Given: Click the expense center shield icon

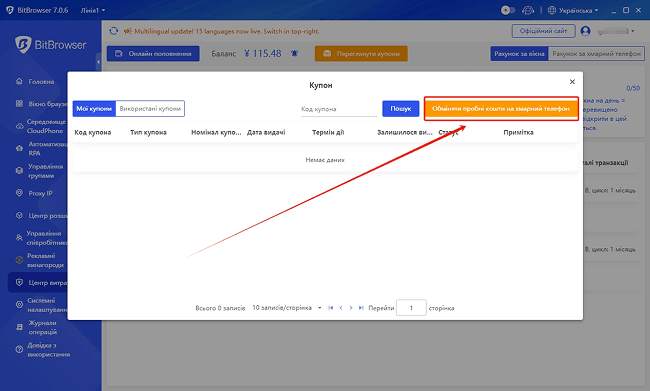Looking at the screenshot, I should coord(19,282).
